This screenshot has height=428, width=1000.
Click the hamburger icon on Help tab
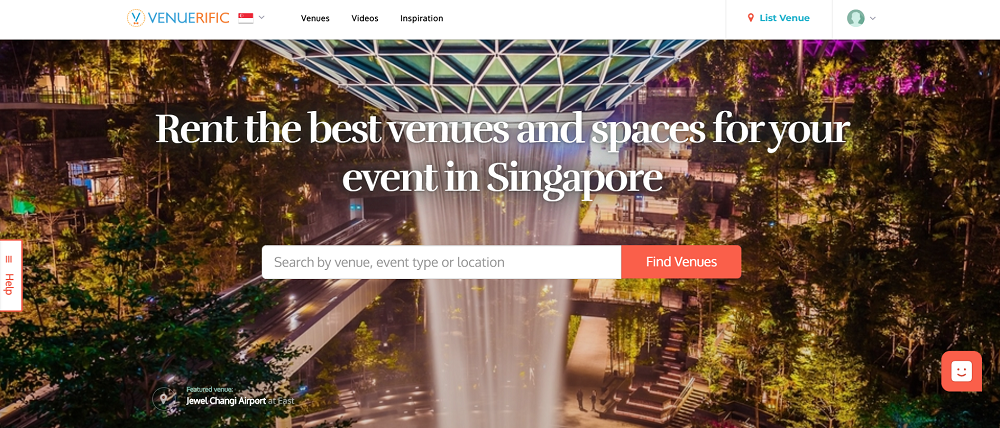(x=9, y=259)
